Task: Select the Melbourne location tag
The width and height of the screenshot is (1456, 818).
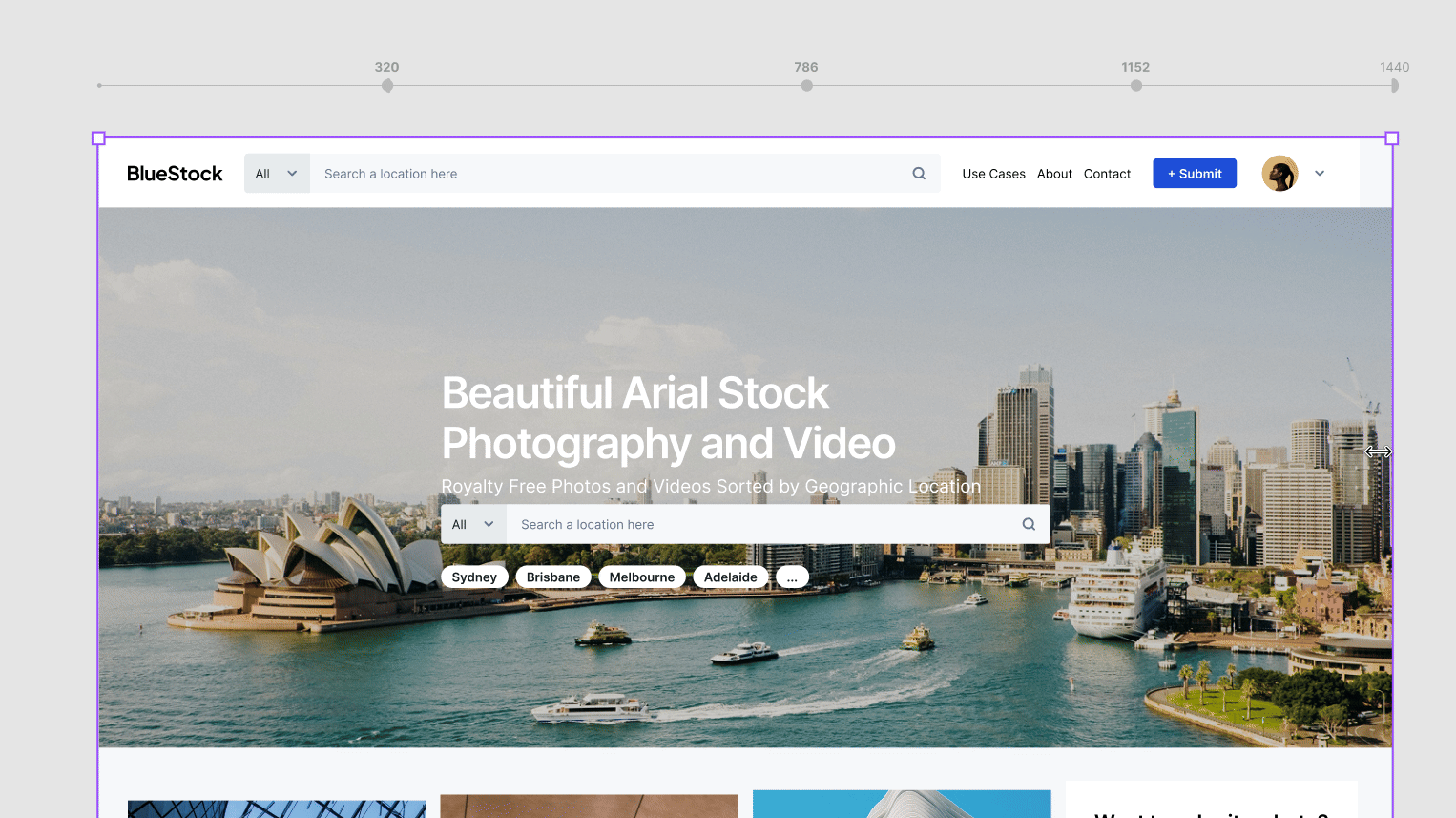Action: (x=642, y=577)
